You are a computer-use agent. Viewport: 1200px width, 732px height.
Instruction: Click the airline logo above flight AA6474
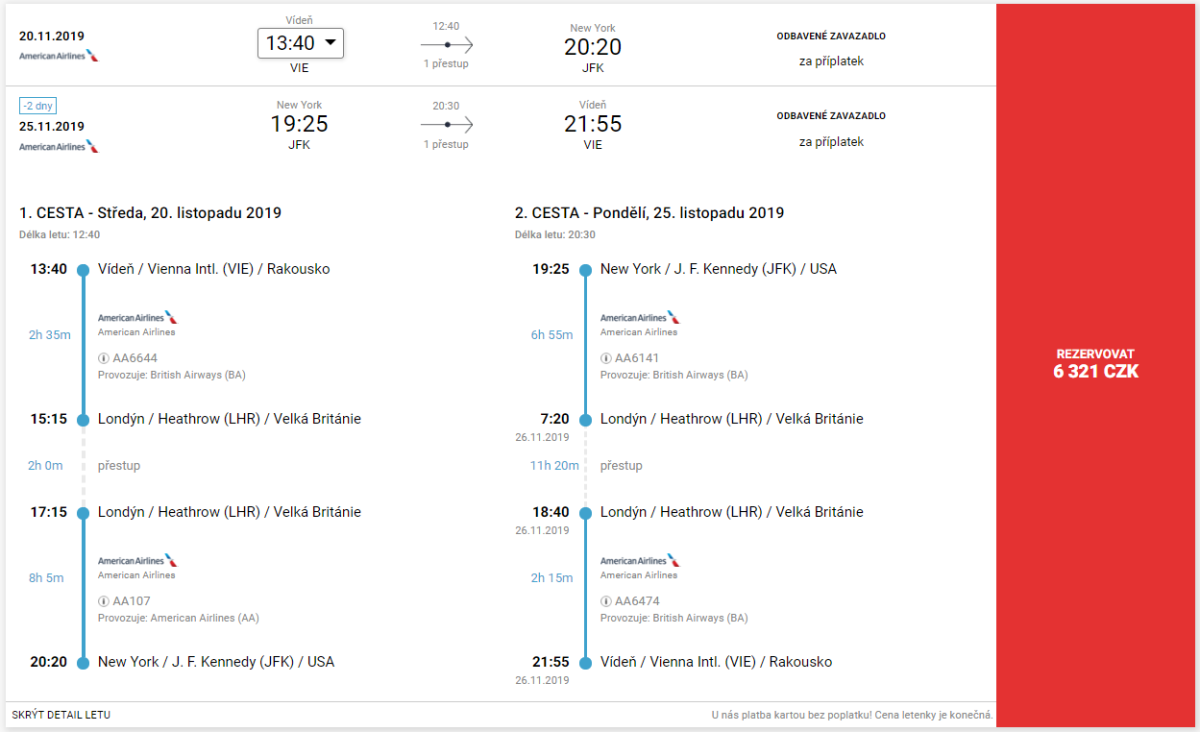tap(640, 561)
